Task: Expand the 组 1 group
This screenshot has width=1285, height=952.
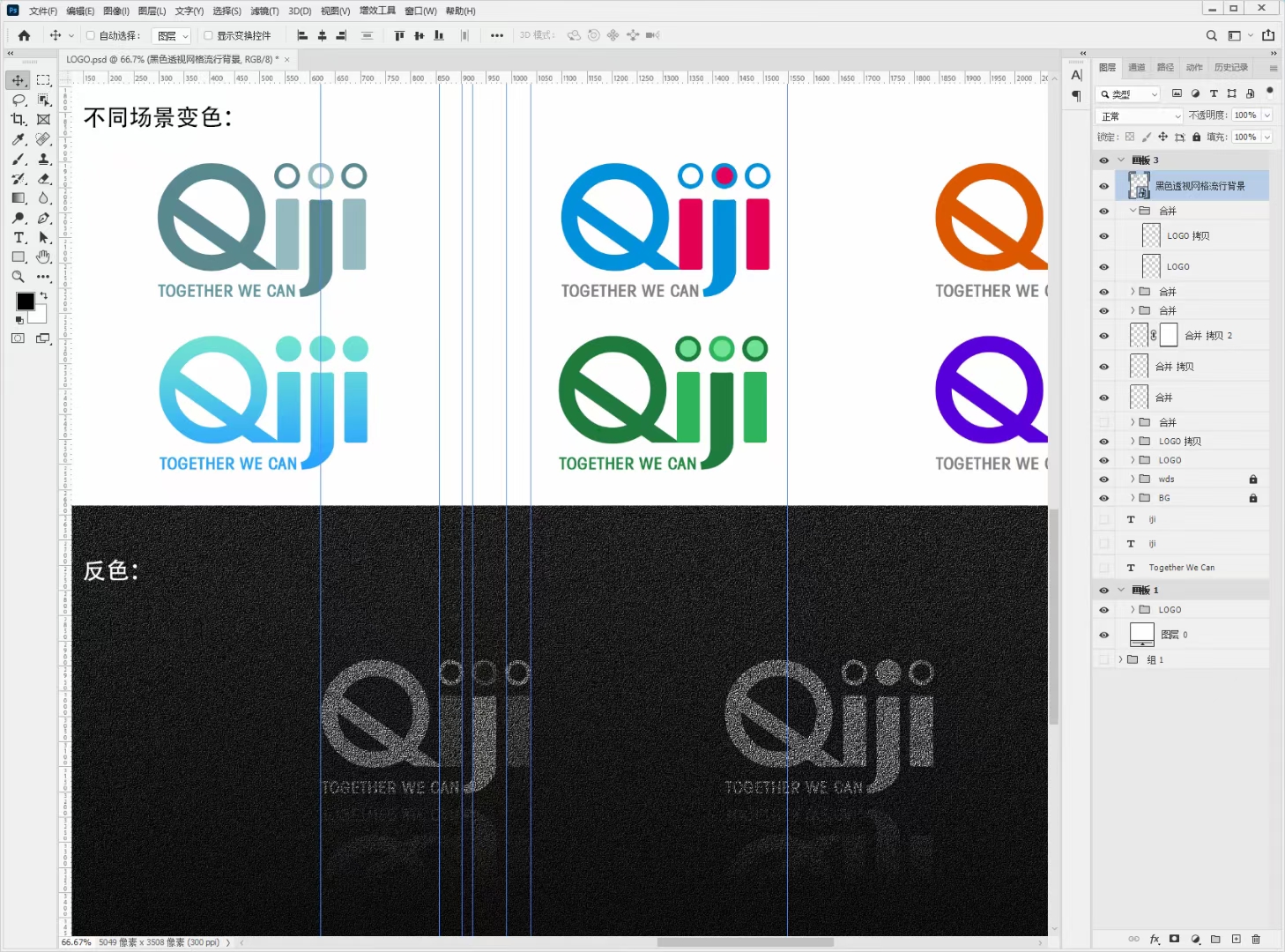Action: pyautogui.click(x=1121, y=659)
